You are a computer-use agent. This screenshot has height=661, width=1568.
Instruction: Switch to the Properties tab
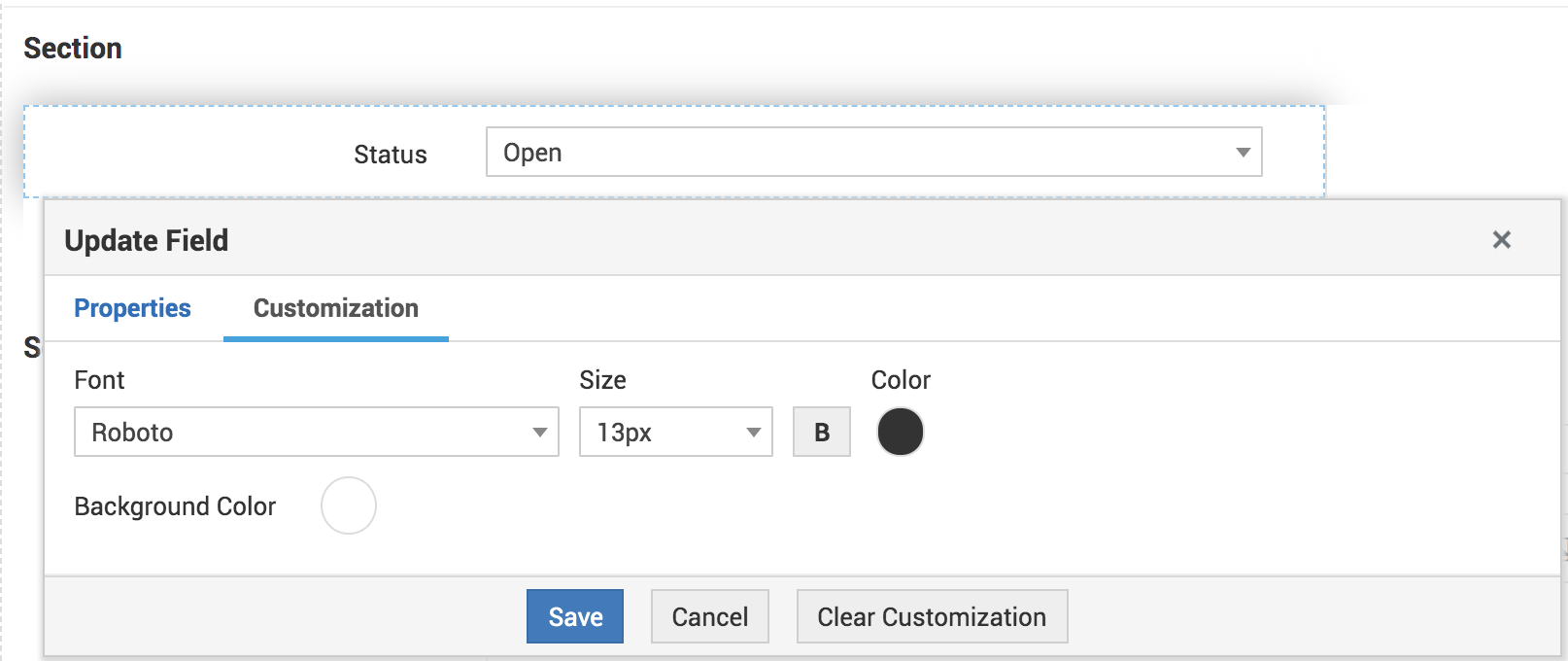pos(132,308)
